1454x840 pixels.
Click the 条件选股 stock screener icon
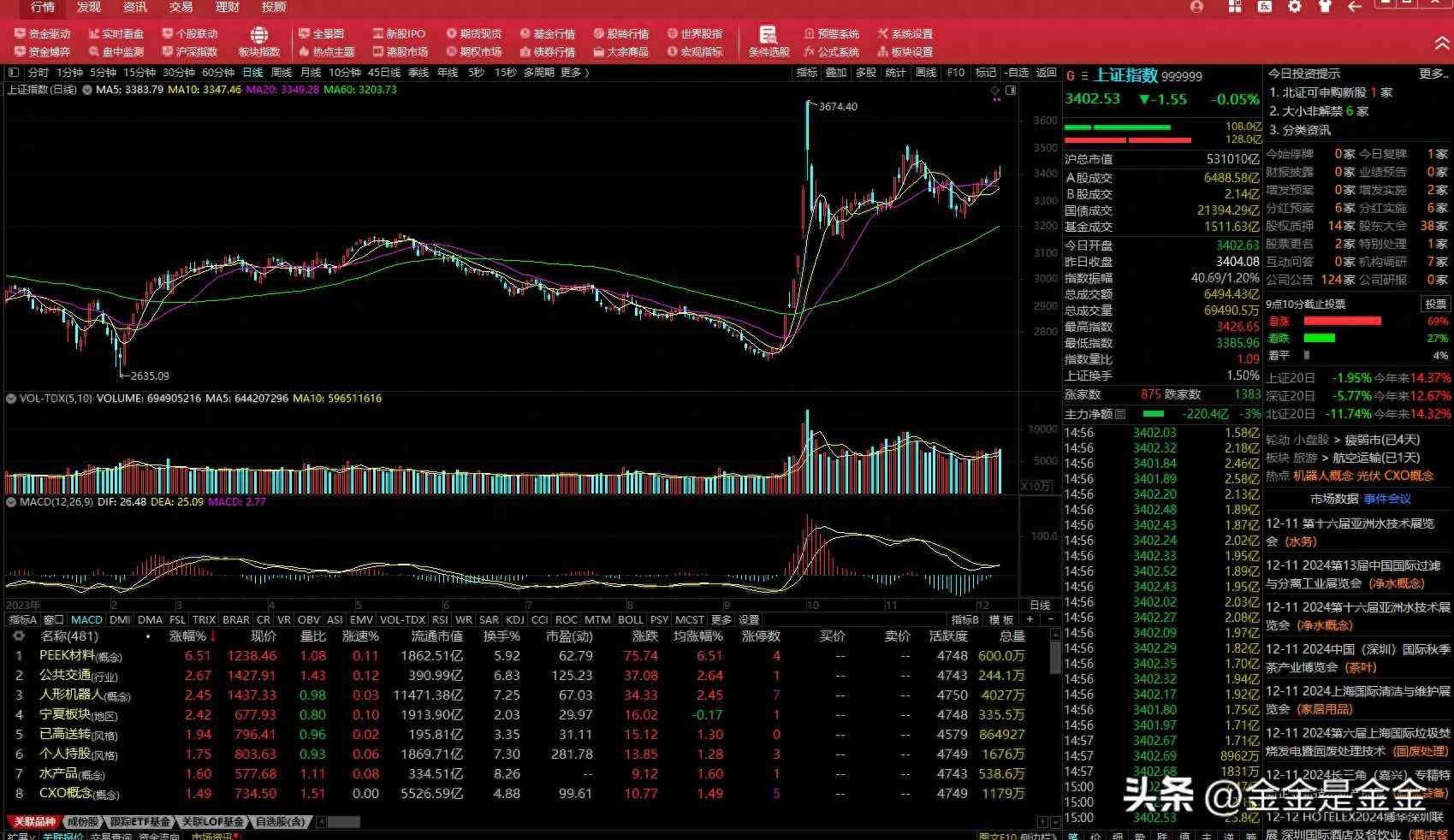pyautogui.click(x=768, y=36)
